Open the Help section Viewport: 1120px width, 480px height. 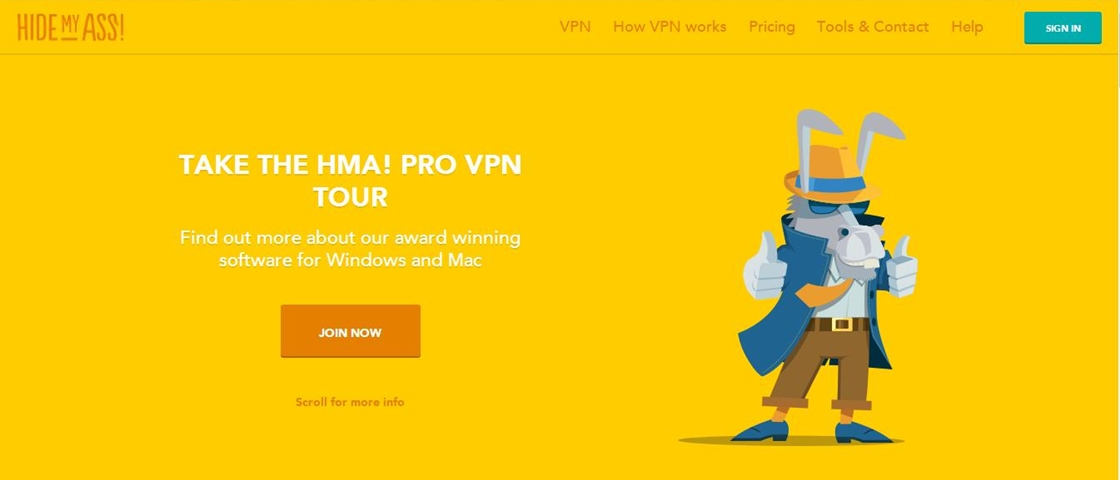pos(967,27)
